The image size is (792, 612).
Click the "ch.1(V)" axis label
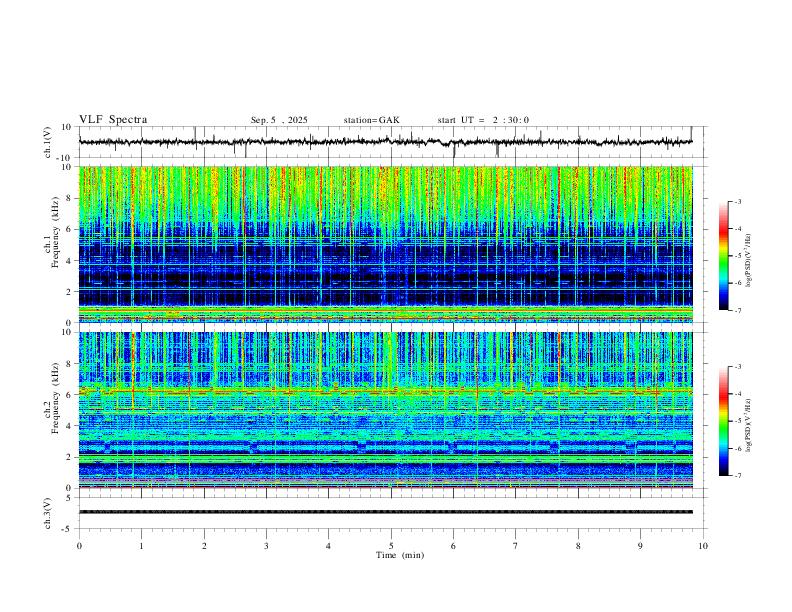[48, 142]
